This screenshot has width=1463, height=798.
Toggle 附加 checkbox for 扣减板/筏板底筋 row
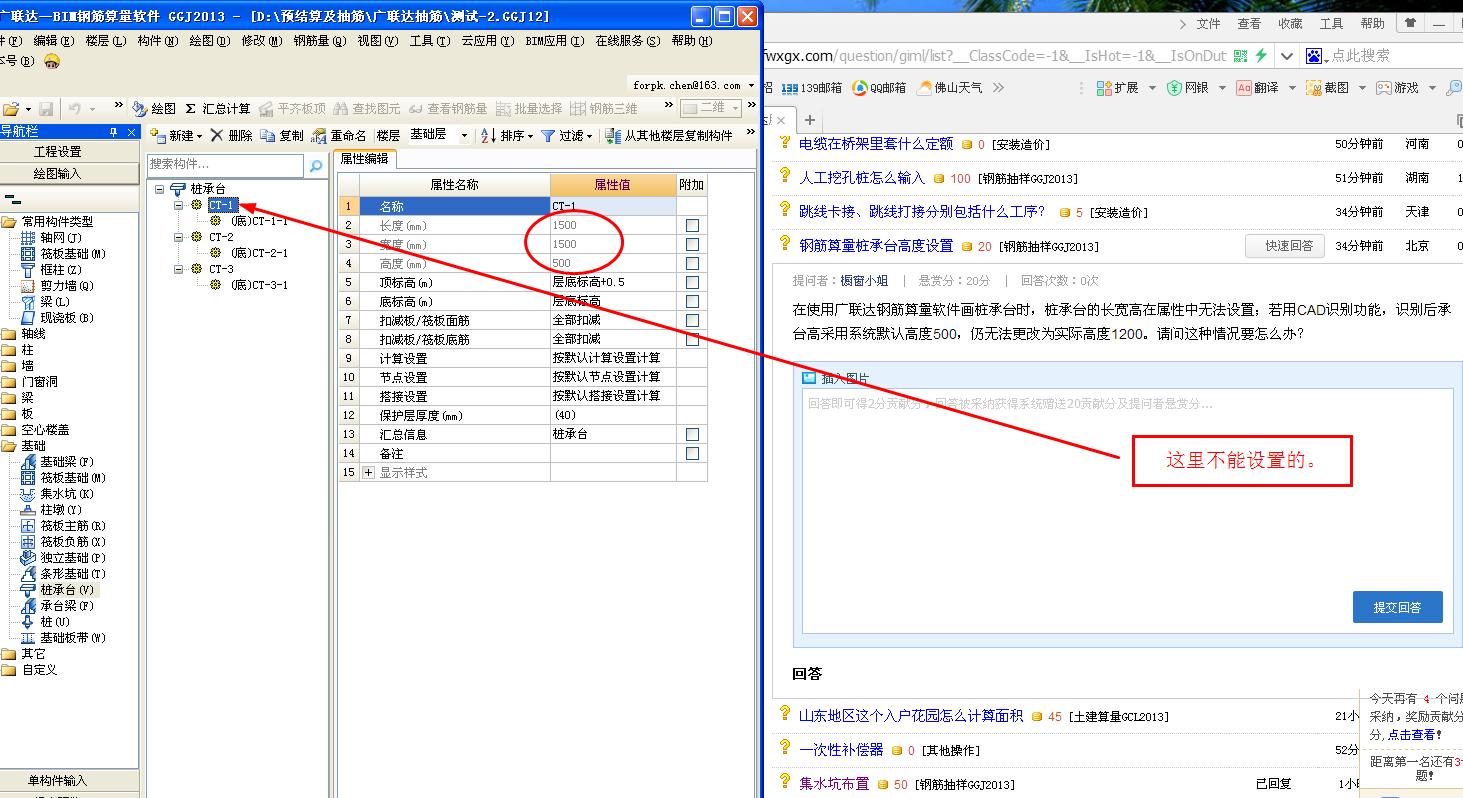click(x=692, y=339)
